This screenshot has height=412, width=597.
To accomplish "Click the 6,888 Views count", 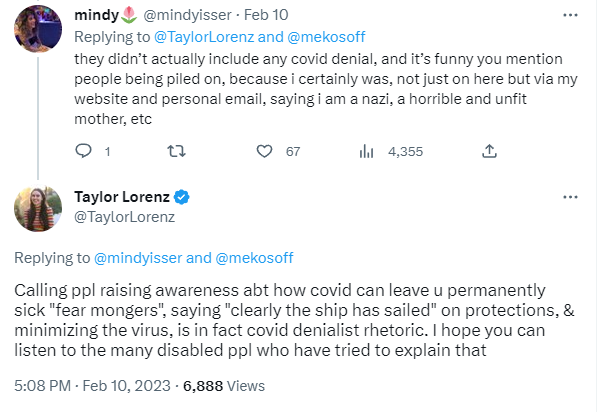I will [224, 386].
